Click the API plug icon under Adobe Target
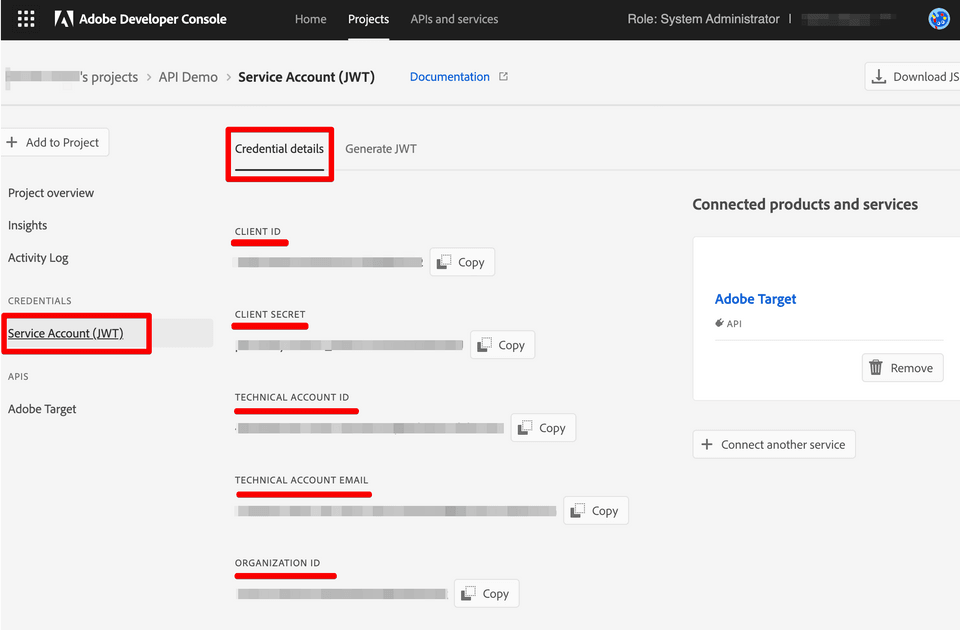The height and width of the screenshot is (630, 960). pos(719,323)
